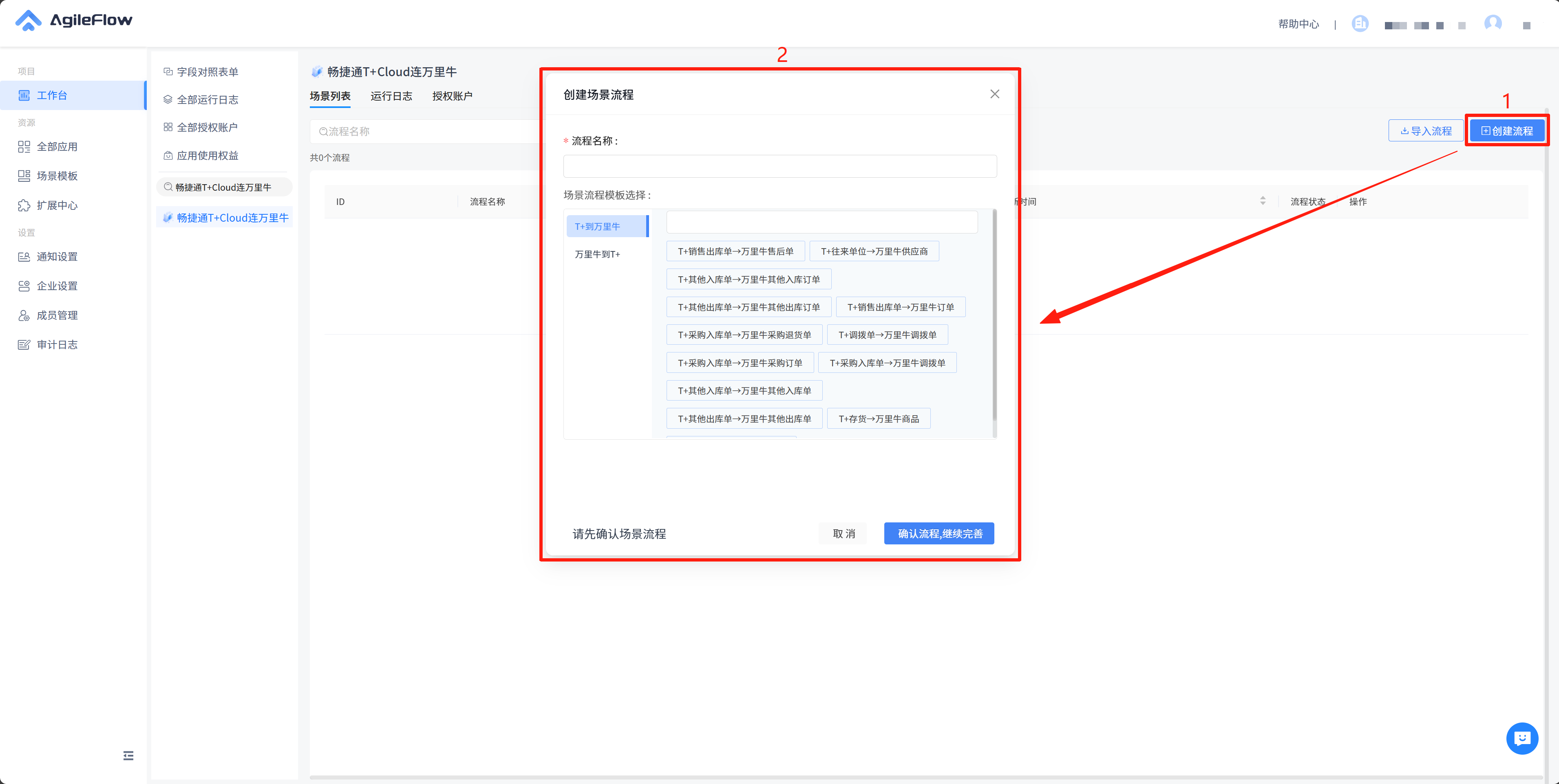
Task: Switch to the 运行日志 tab
Action: click(391, 96)
